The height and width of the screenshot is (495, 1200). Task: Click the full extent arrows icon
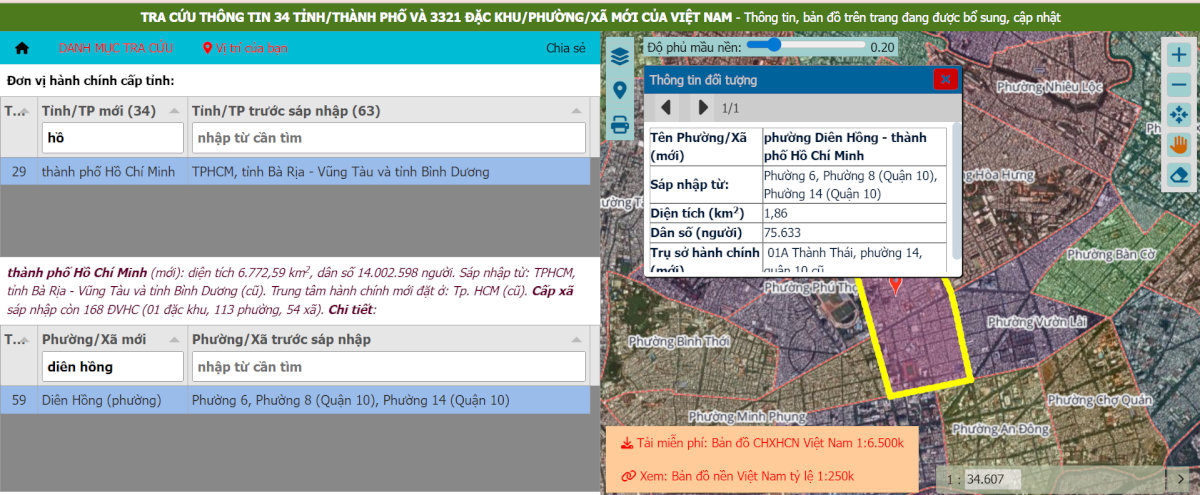[1179, 115]
